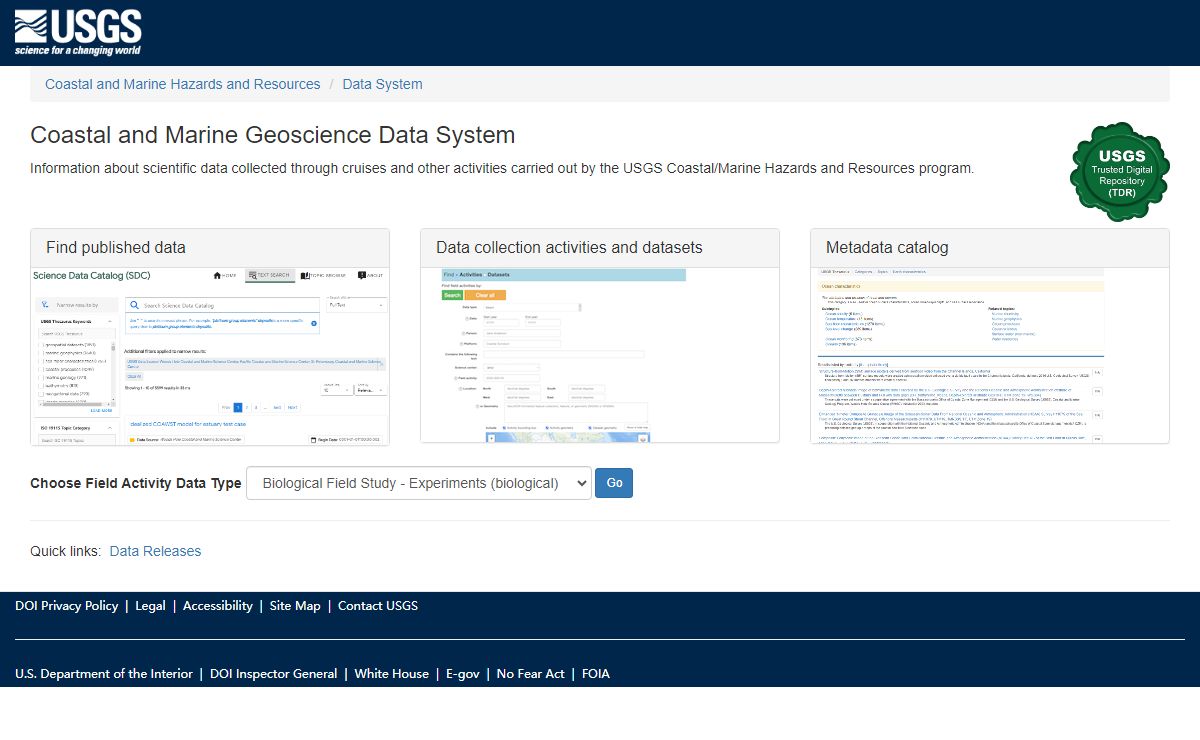Click the Data System breadcrumb link
The height and width of the screenshot is (740, 1200).
pyautogui.click(x=382, y=84)
